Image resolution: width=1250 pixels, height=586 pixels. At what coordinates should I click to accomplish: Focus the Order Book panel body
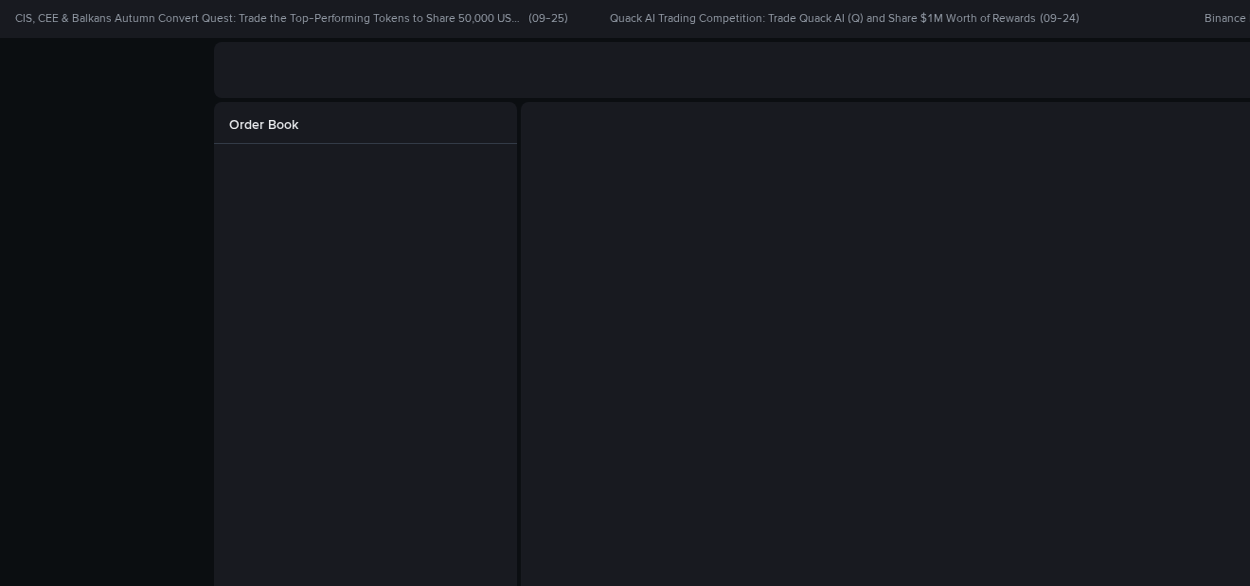pyautogui.click(x=365, y=350)
